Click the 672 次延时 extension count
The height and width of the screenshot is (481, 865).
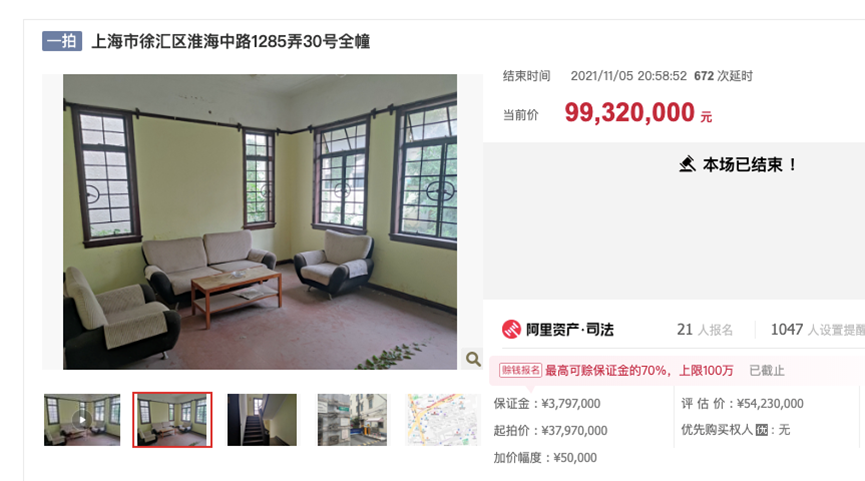click(723, 76)
